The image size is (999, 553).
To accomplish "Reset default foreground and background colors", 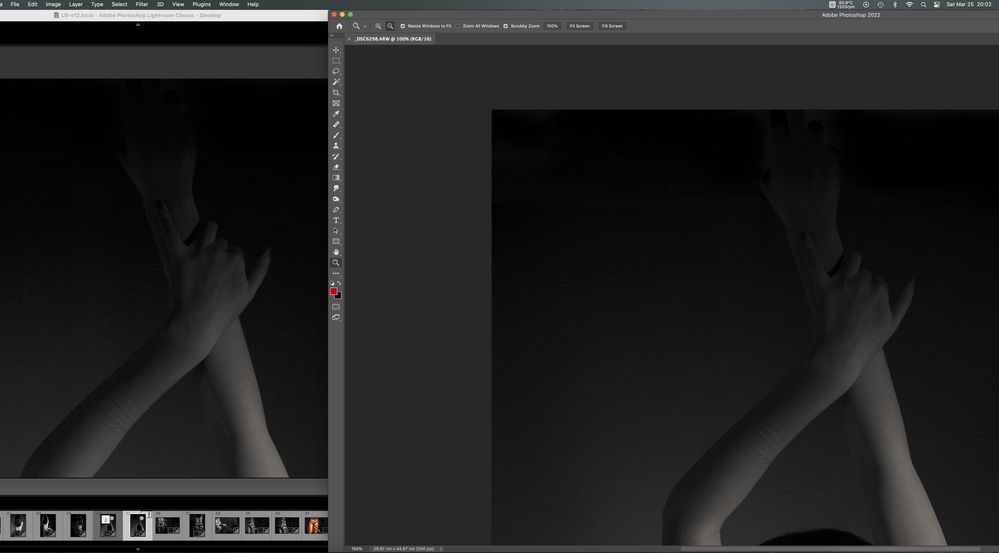I will tap(332, 283).
